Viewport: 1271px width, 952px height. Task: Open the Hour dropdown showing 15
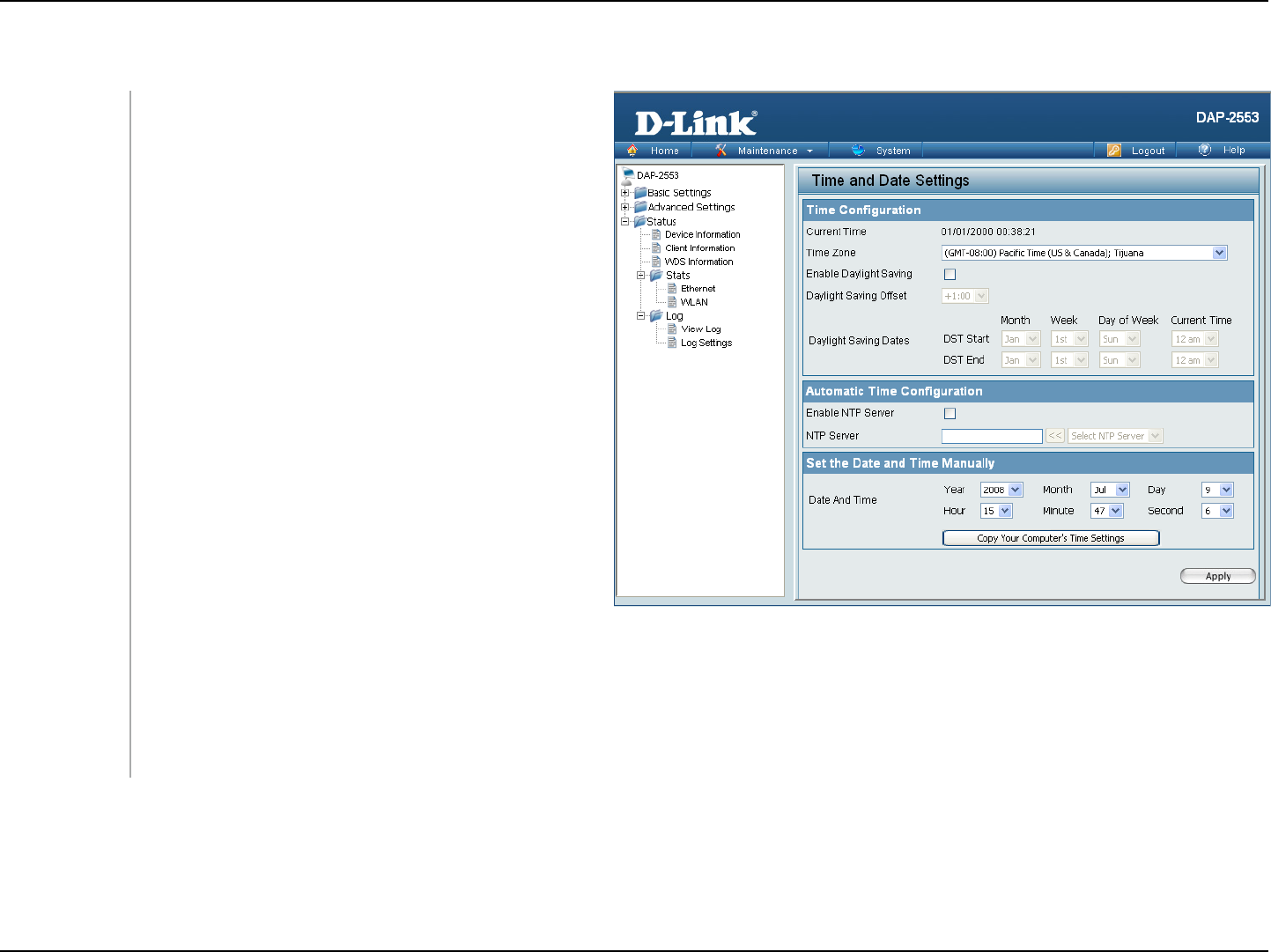[x=996, y=511]
